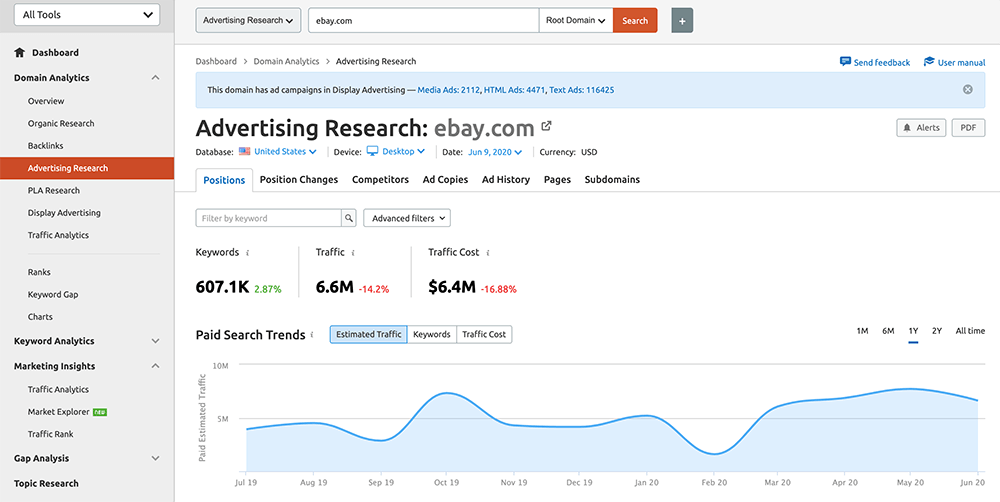
Task: Click the Dashboard home icon
Action: [19, 52]
